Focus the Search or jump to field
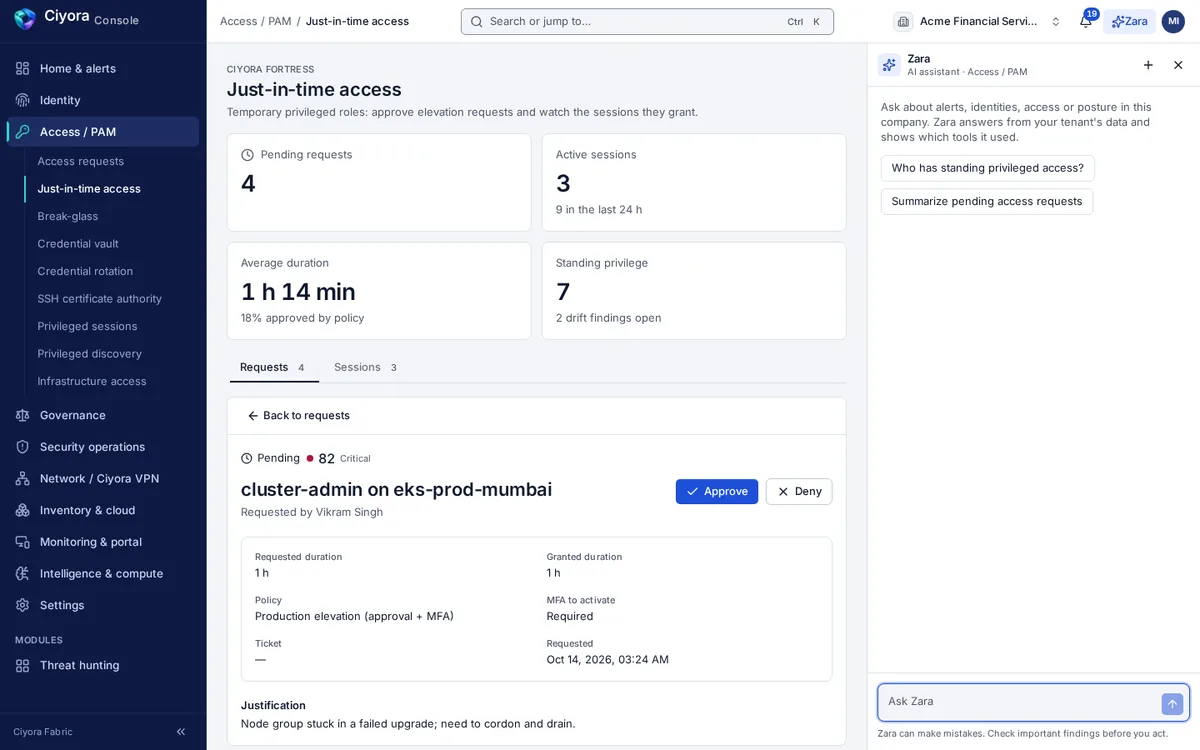 tap(647, 22)
